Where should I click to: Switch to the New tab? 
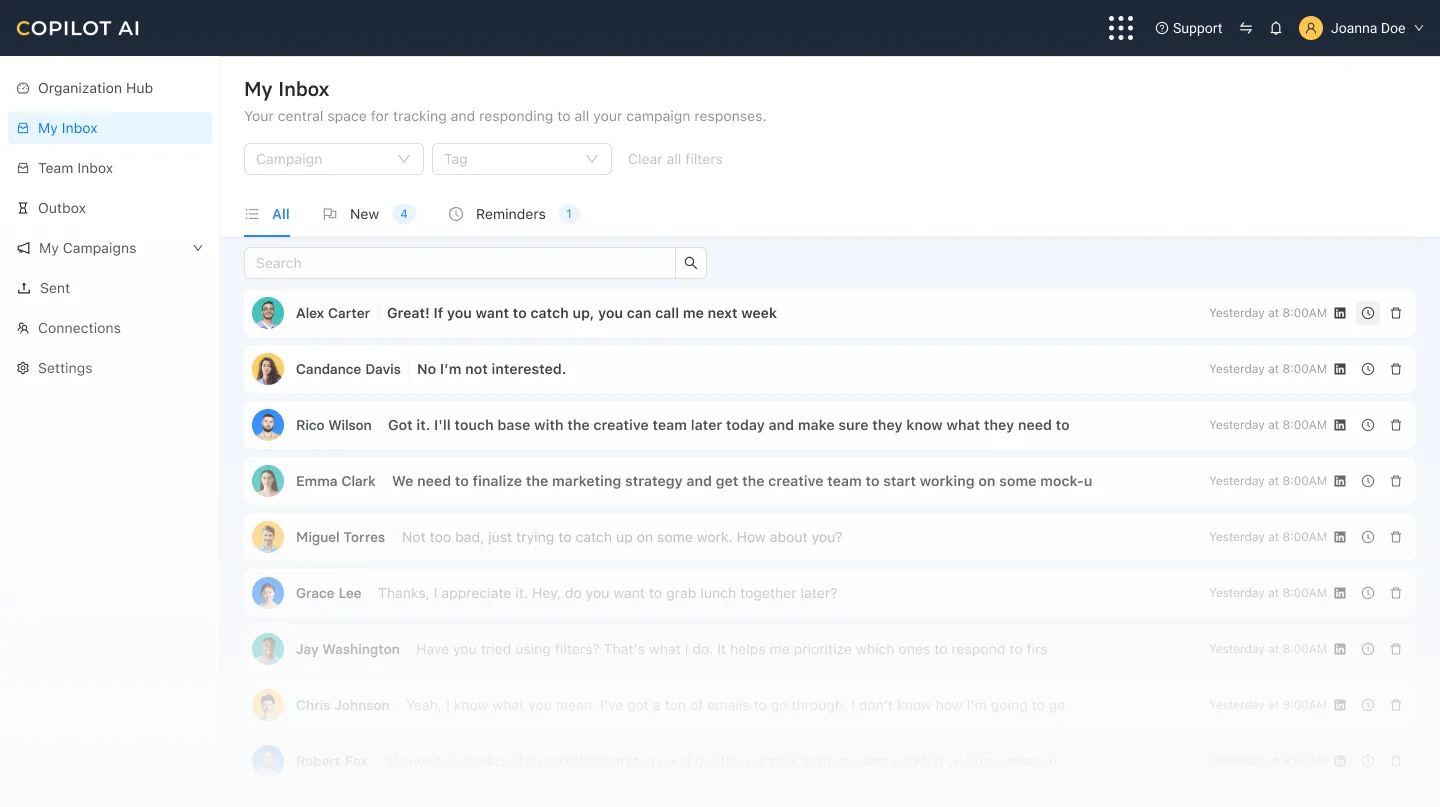click(364, 214)
